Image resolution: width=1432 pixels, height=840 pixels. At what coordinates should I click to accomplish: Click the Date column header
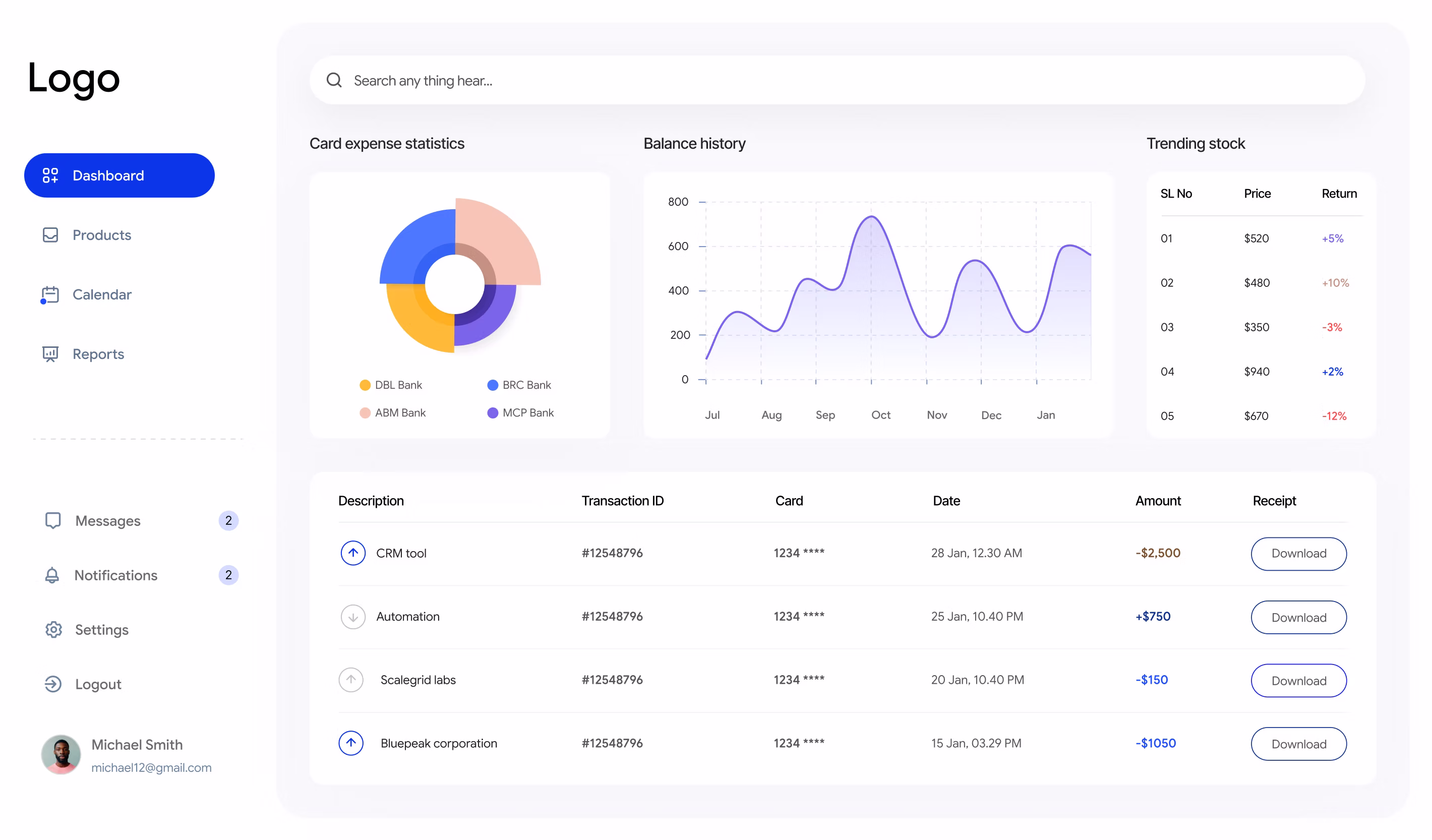pyautogui.click(x=946, y=501)
